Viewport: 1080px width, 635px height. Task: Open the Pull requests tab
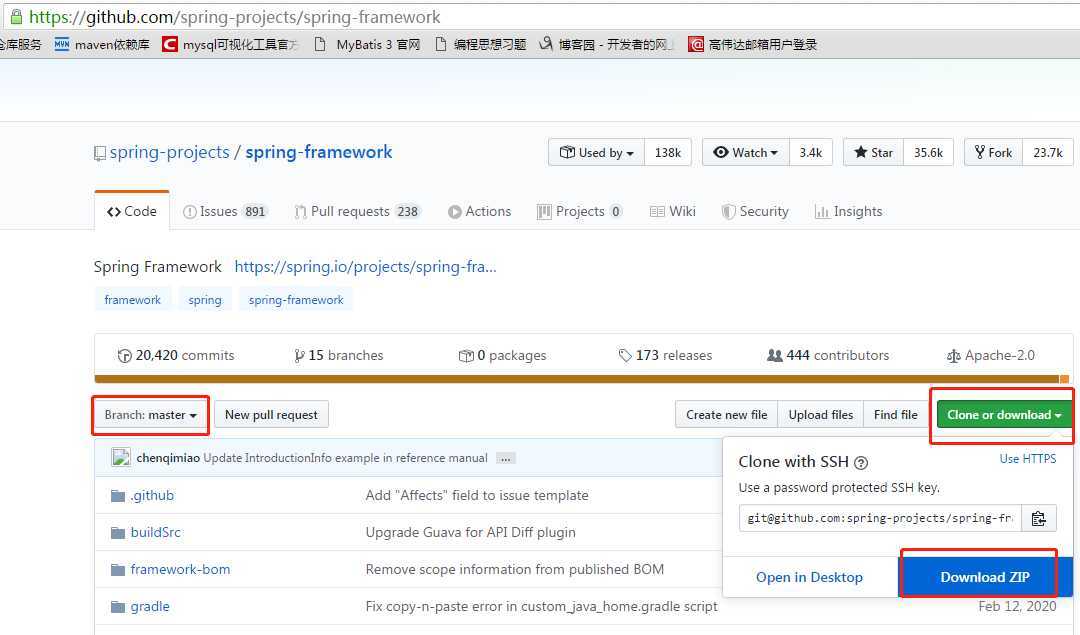357,211
